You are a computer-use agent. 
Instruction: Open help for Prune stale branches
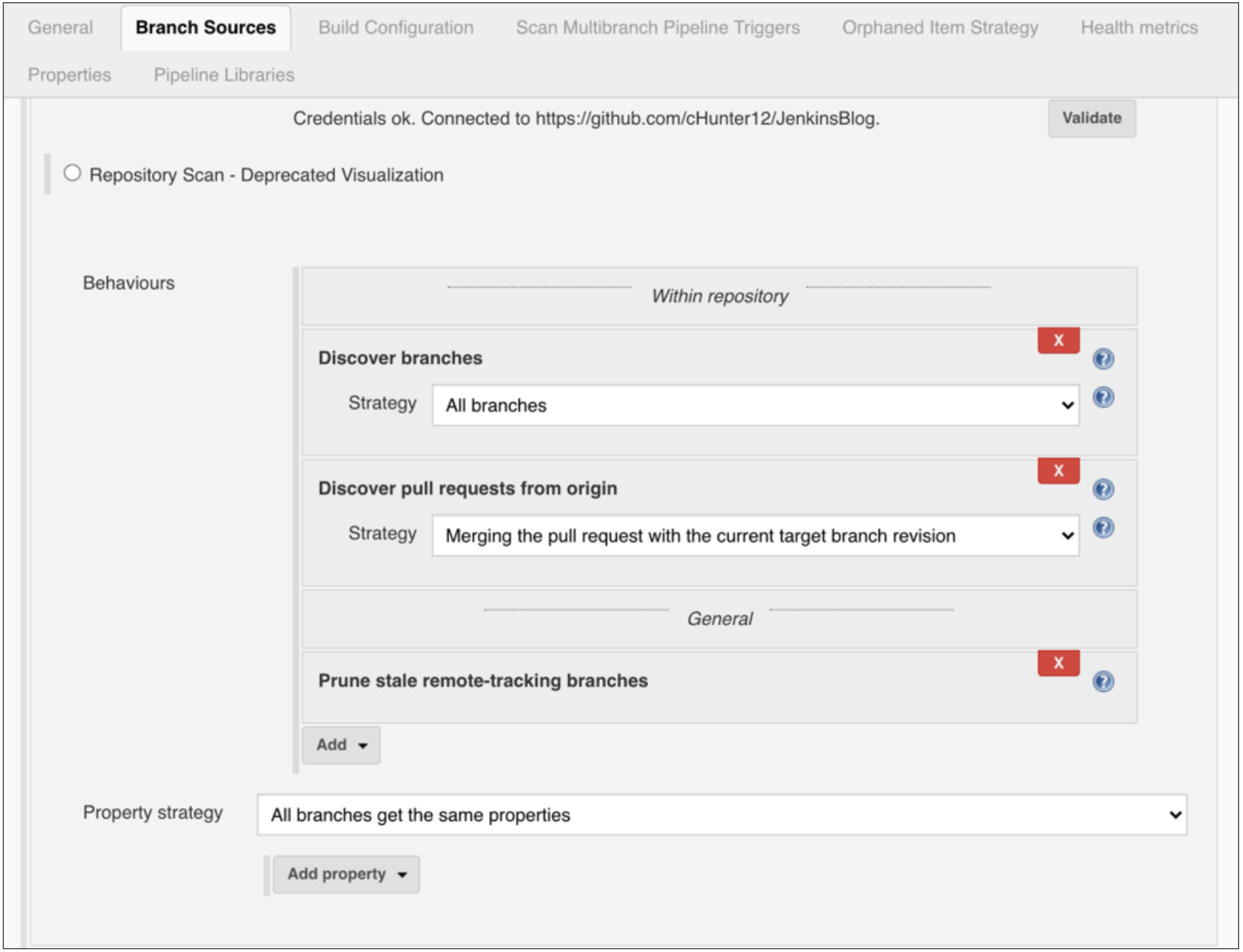[1103, 681]
